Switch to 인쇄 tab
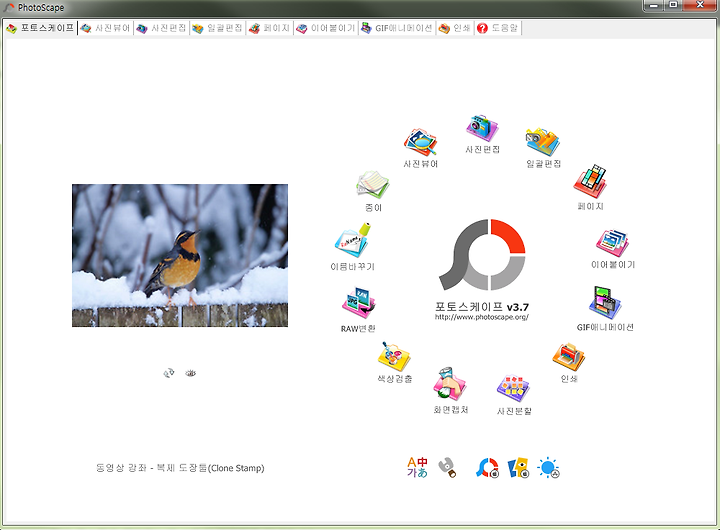This screenshot has height=530, width=720. tap(455, 28)
